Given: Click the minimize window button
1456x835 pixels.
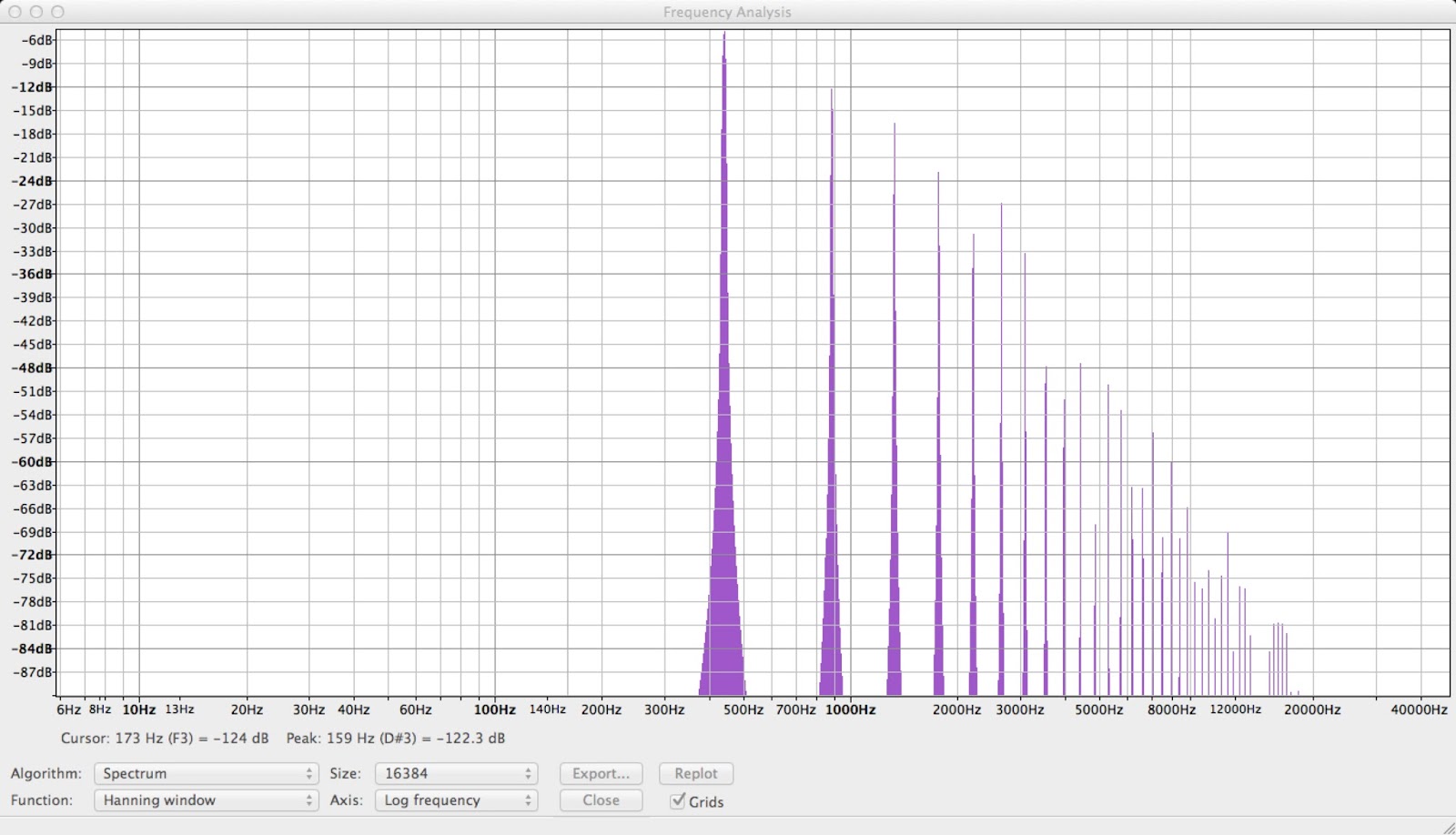Looking at the screenshot, I should click(x=36, y=12).
